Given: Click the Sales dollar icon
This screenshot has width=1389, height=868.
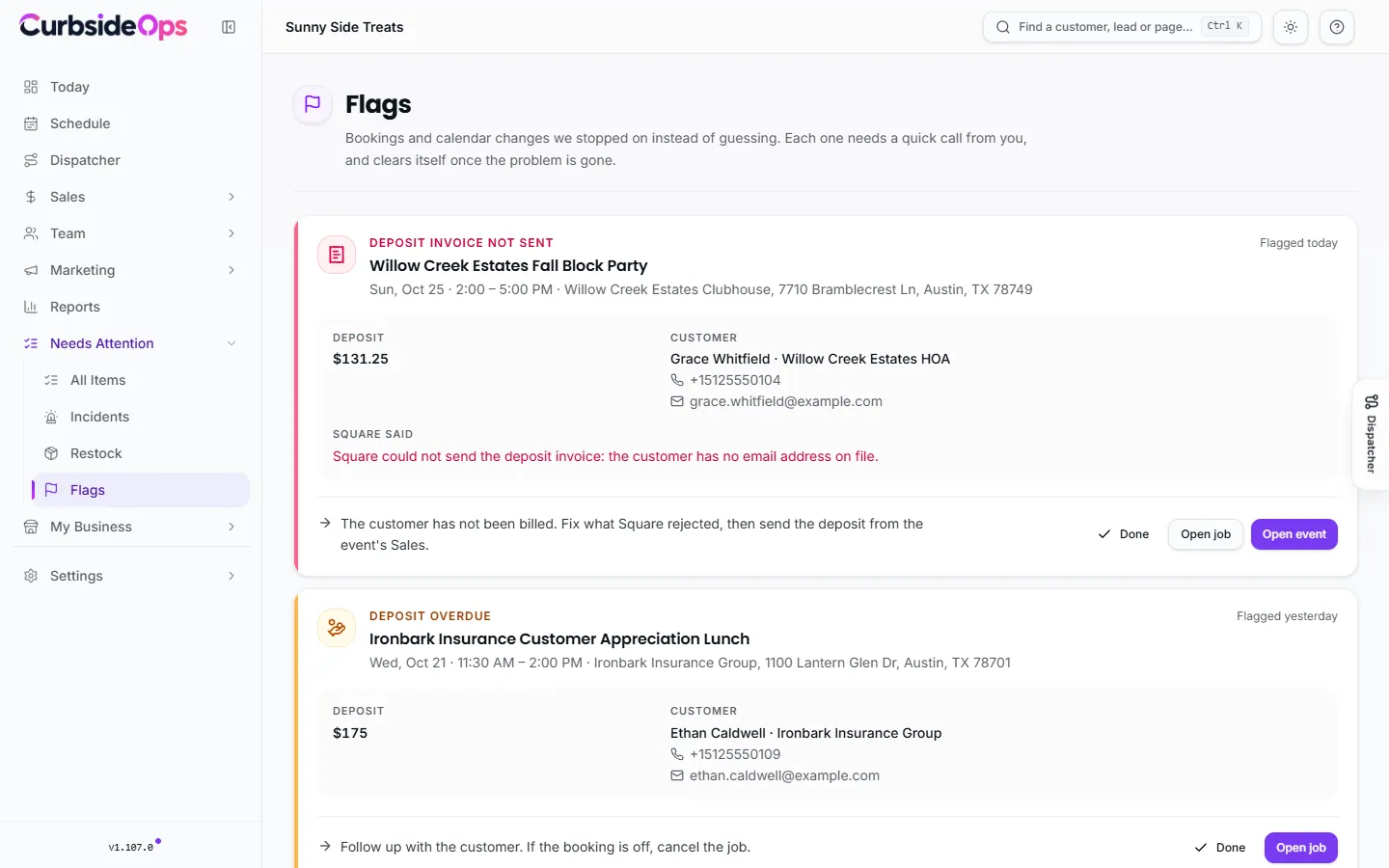Looking at the screenshot, I should [x=31, y=197].
